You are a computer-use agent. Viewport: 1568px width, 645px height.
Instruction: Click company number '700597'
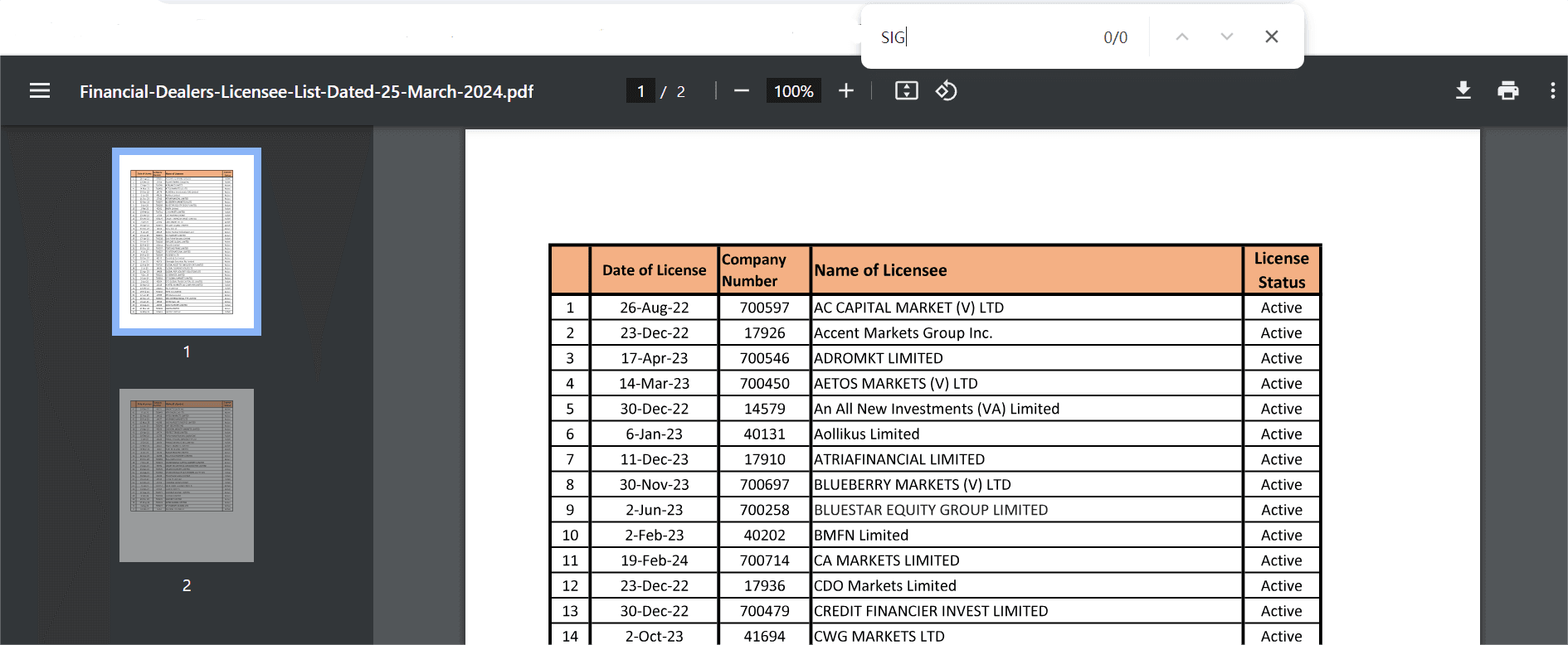[765, 308]
